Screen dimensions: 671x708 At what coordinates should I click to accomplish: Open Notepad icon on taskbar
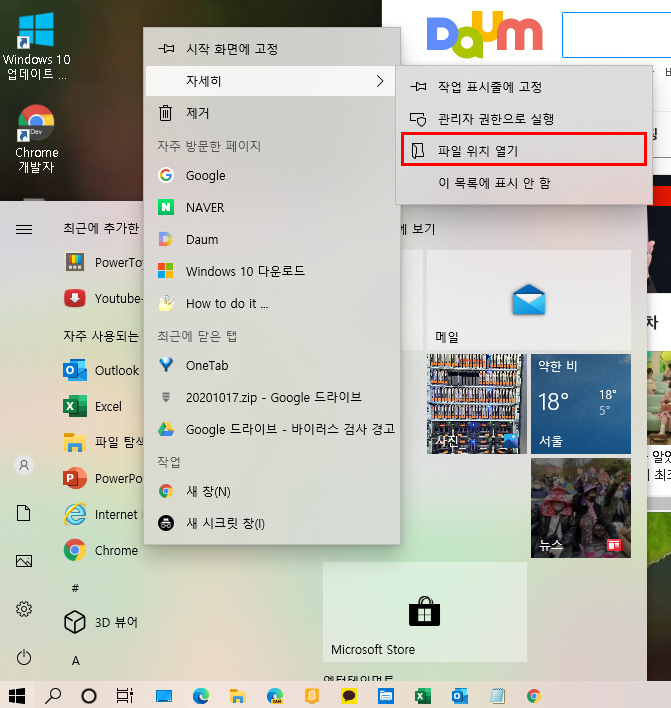click(x=497, y=696)
